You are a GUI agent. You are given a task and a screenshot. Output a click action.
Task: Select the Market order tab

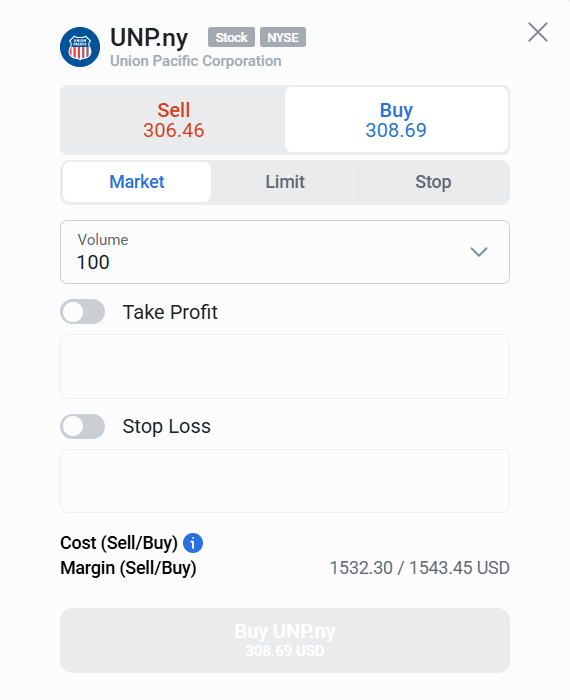tap(137, 182)
